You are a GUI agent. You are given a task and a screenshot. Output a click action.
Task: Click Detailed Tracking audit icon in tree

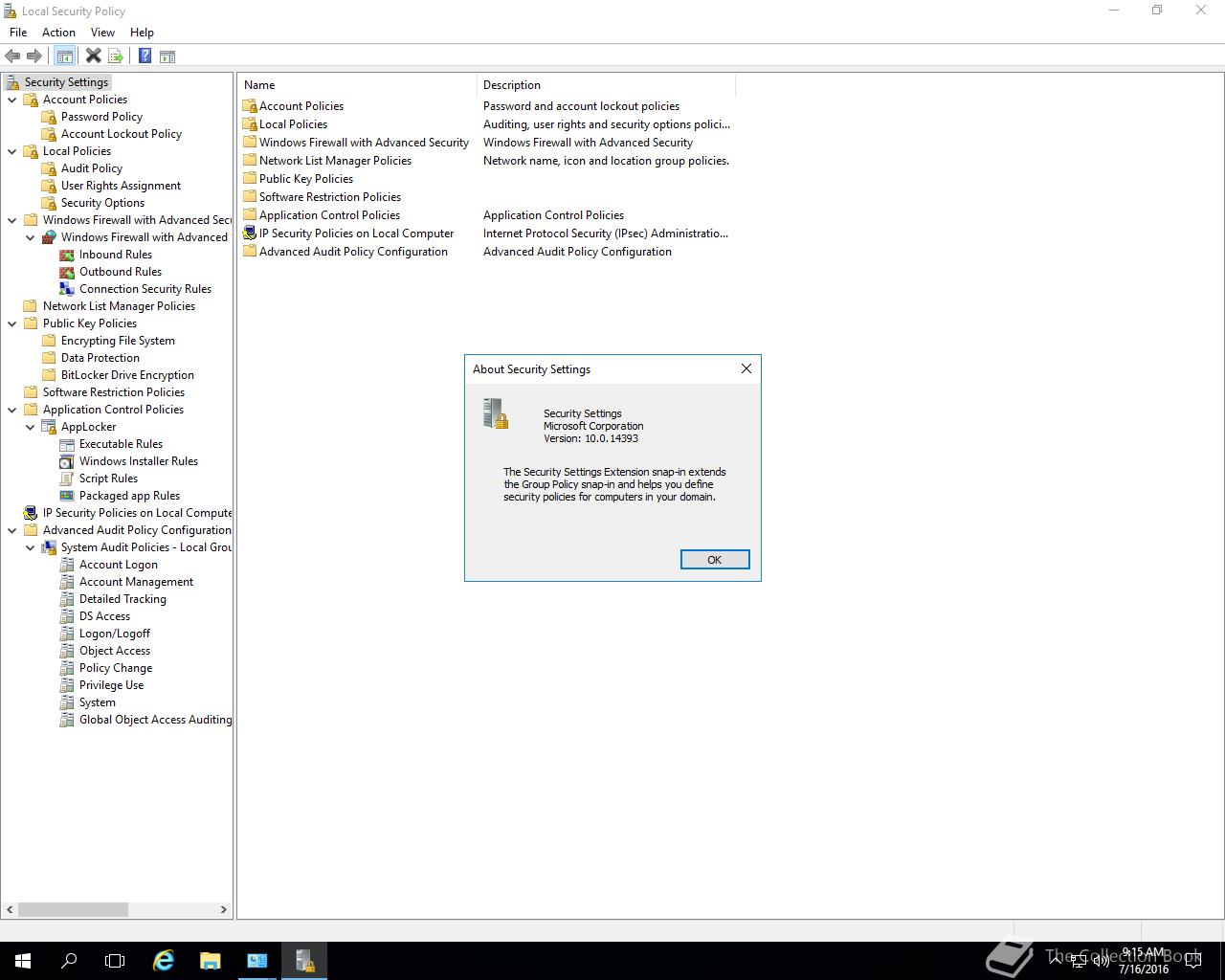67,599
